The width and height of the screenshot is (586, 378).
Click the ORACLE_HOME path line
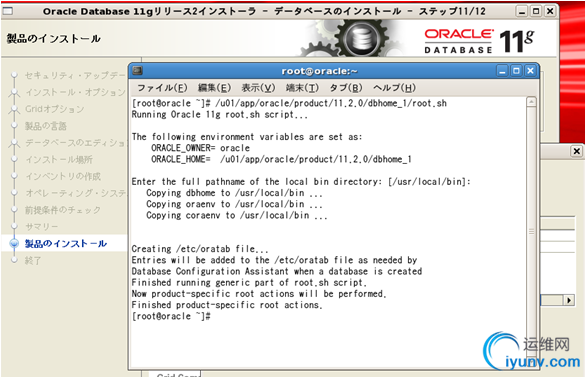coord(281,159)
